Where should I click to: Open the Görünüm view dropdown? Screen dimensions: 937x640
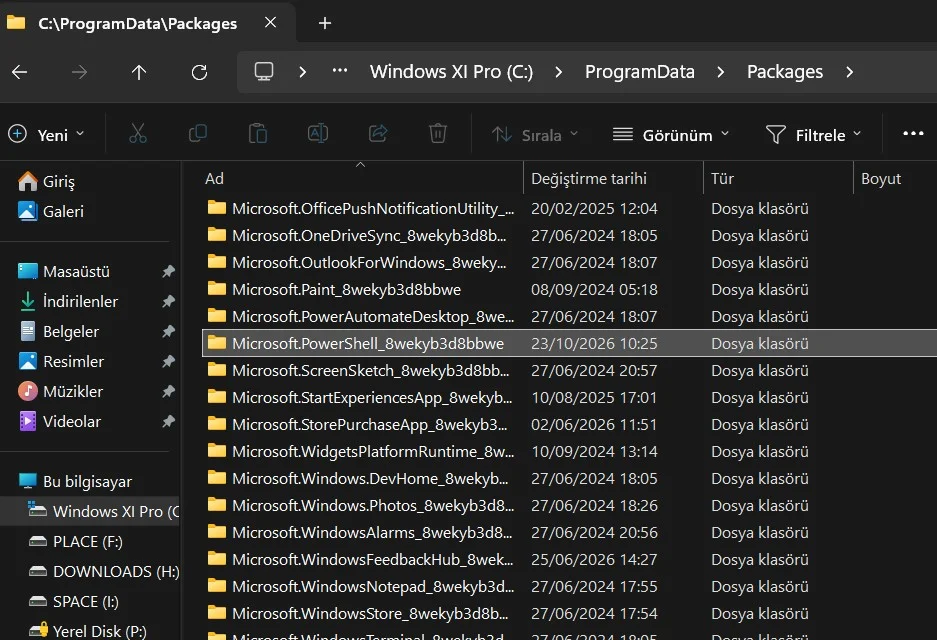tap(671, 135)
